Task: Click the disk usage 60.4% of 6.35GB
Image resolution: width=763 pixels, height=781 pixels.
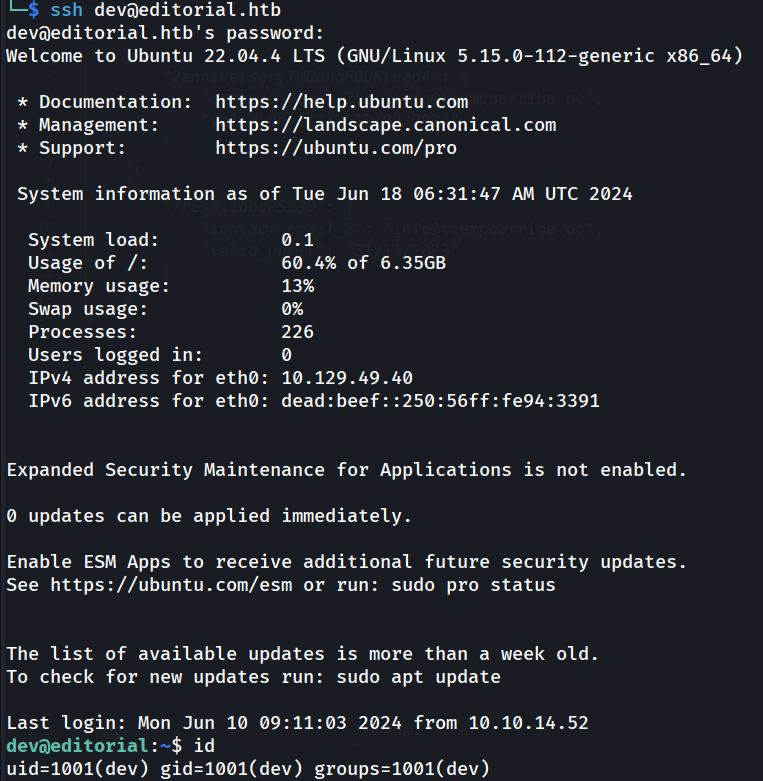Action: (363, 263)
